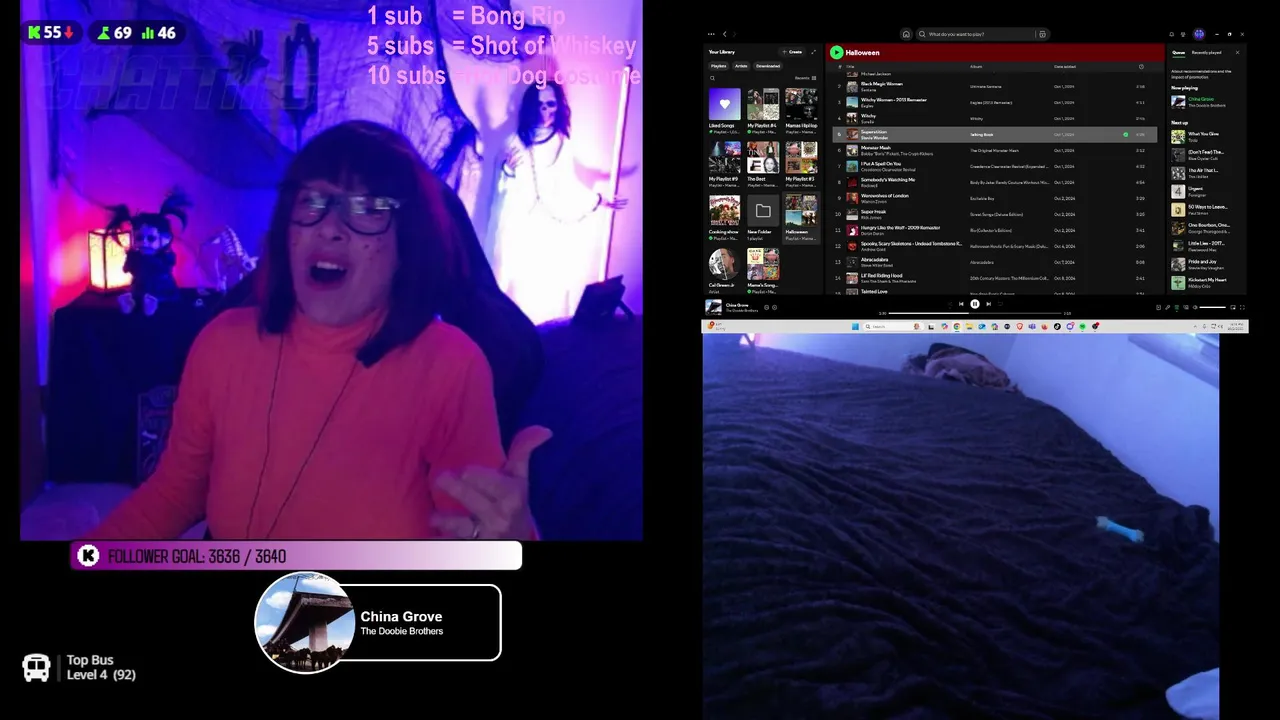Open Windows Start button on taskbar
This screenshot has width=1280, height=720.
click(856, 326)
